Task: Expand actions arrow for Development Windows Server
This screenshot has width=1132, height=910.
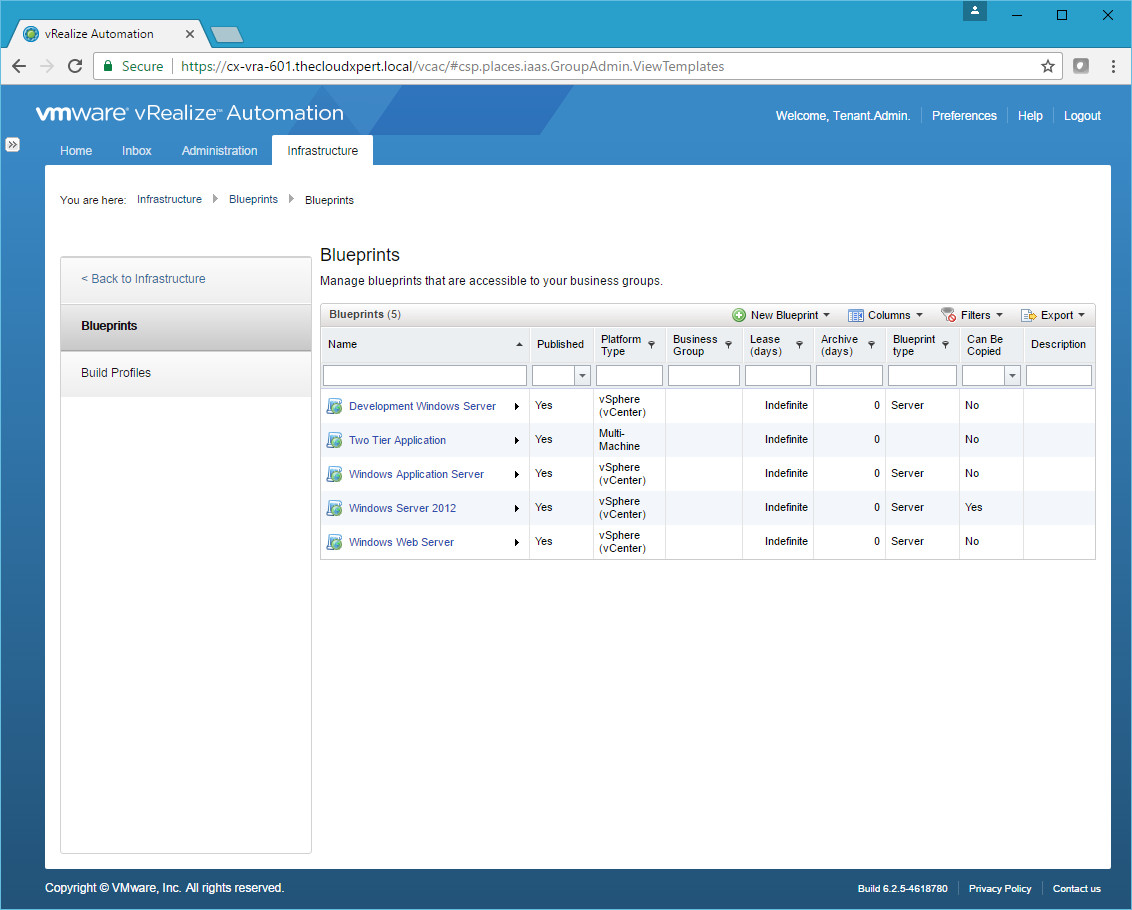Action: click(517, 407)
